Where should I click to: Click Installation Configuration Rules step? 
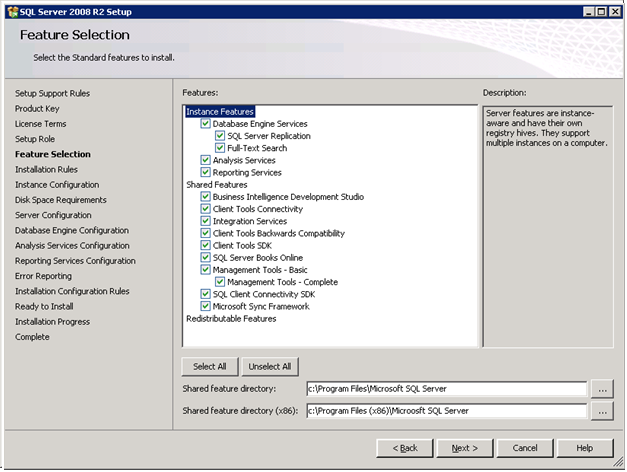pyautogui.click(x=72, y=291)
